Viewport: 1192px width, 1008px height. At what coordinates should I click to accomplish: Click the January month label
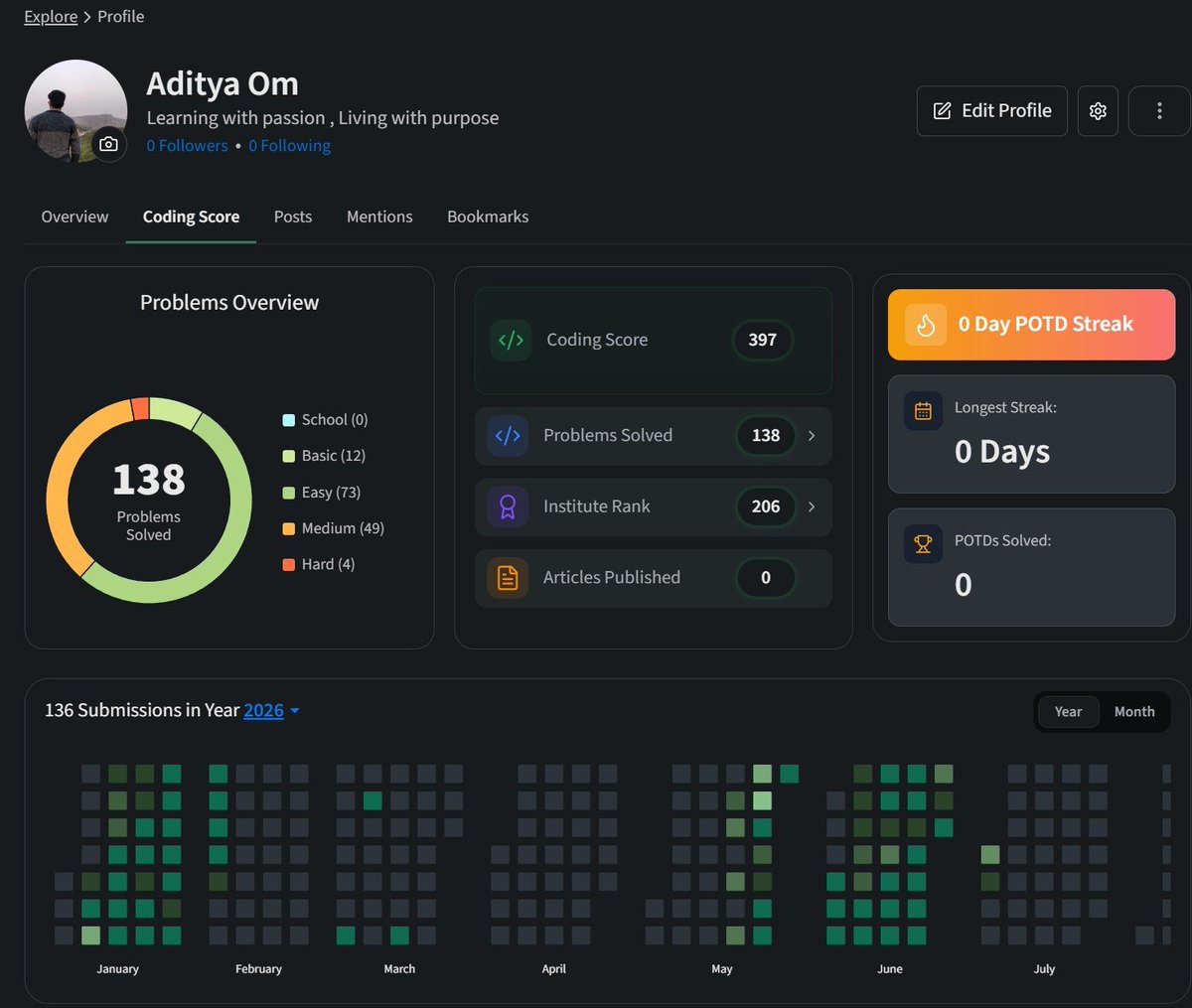(x=118, y=969)
